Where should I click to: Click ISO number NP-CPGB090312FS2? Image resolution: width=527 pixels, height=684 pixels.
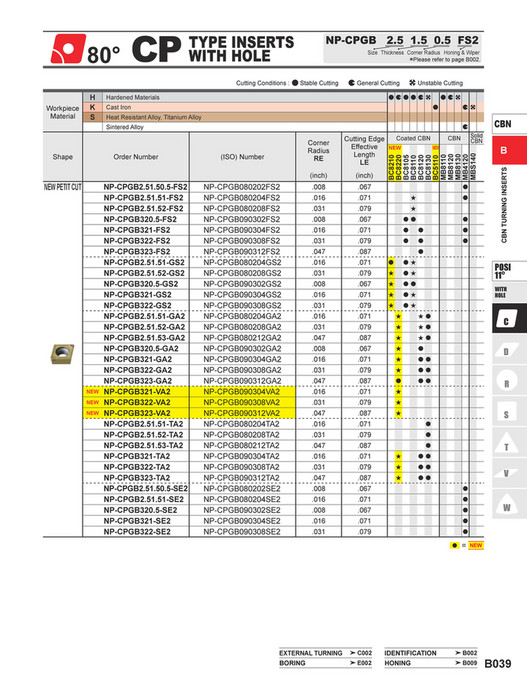pyautogui.click(x=242, y=252)
